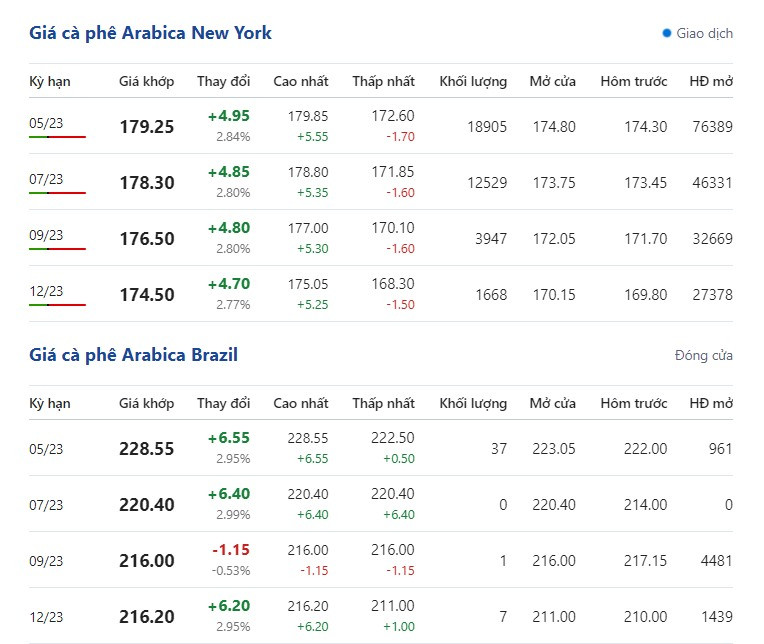
Task: Click the New York table Khối lượng header
Action: pyautogui.click(x=473, y=81)
